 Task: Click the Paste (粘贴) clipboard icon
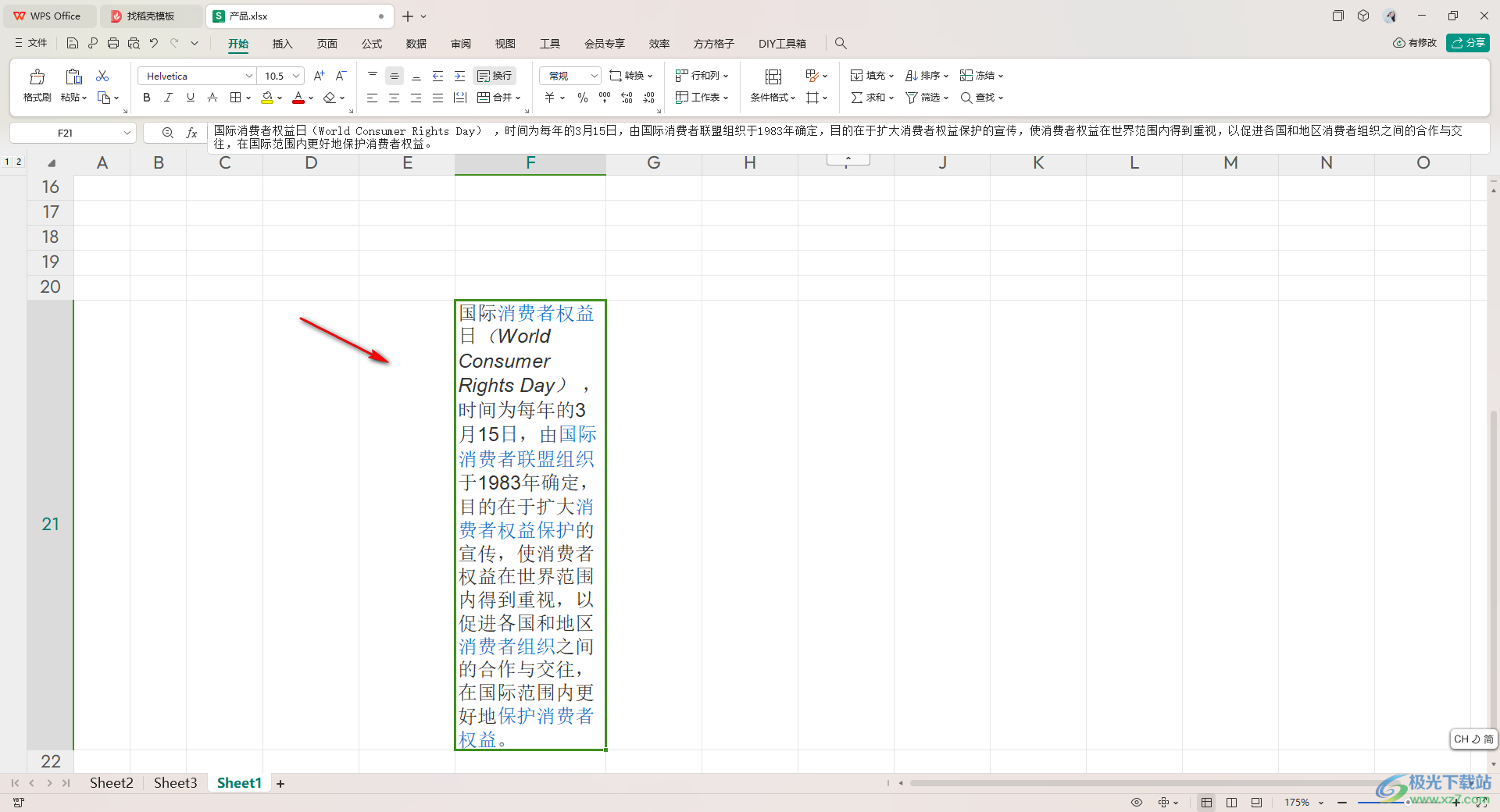(x=73, y=77)
